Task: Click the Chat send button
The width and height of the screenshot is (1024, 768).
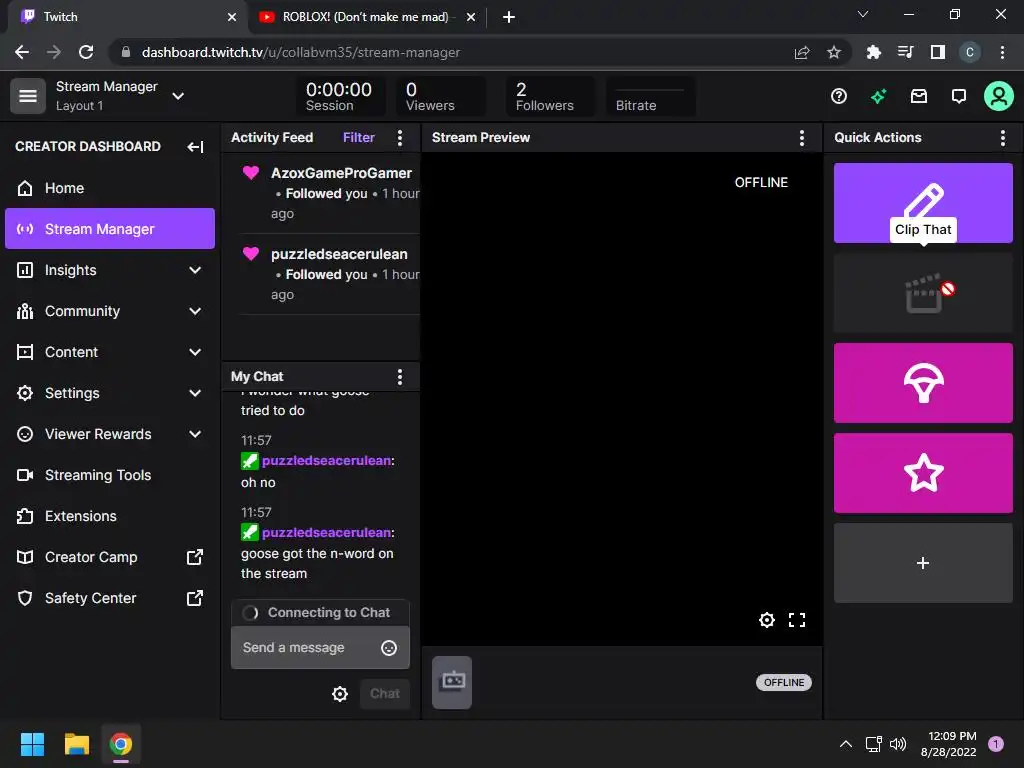Action: pos(385,694)
